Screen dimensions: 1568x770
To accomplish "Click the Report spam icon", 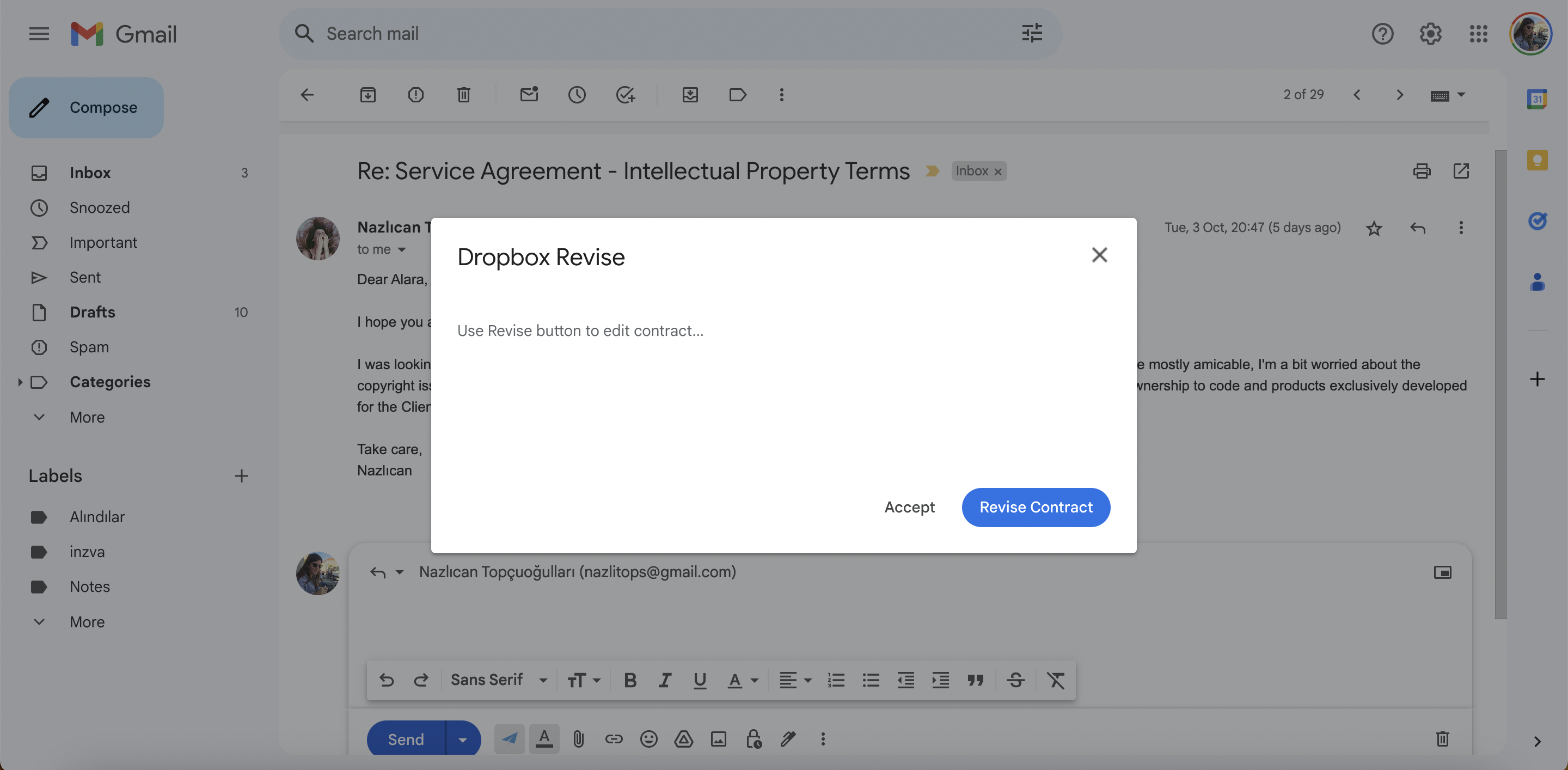I will click(416, 95).
